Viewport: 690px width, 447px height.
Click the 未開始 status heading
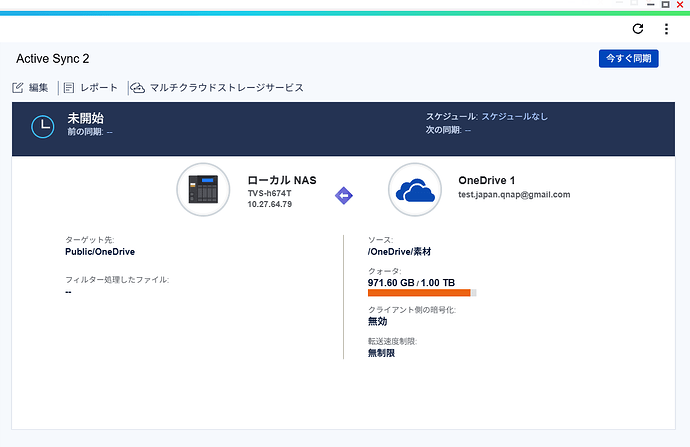click(85, 118)
